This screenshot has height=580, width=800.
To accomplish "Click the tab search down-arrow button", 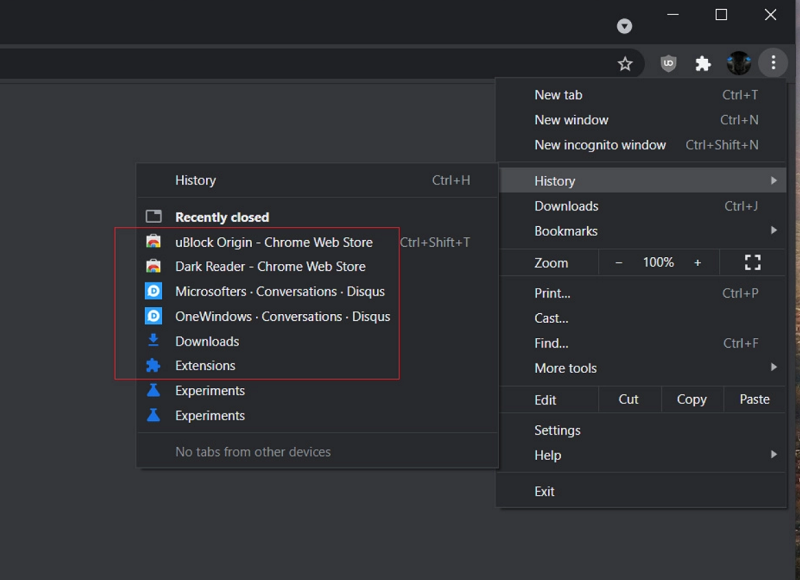I will click(624, 26).
